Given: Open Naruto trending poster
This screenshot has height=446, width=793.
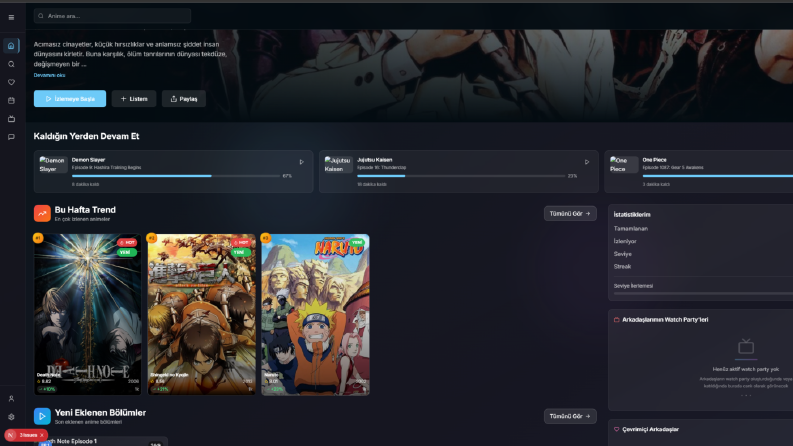Looking at the screenshot, I should [x=315, y=314].
